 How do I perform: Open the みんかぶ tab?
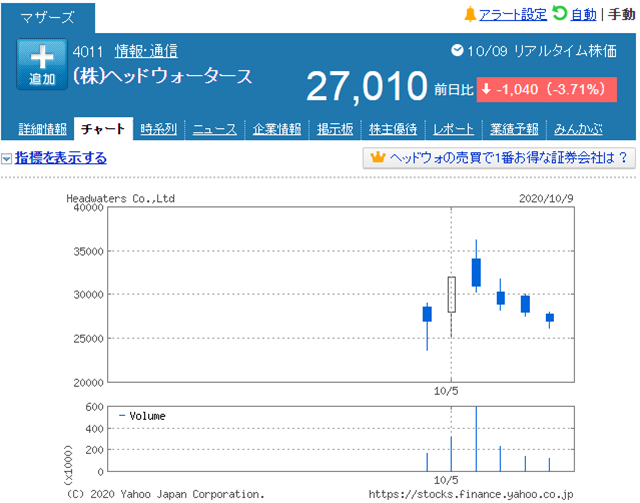coord(578,129)
